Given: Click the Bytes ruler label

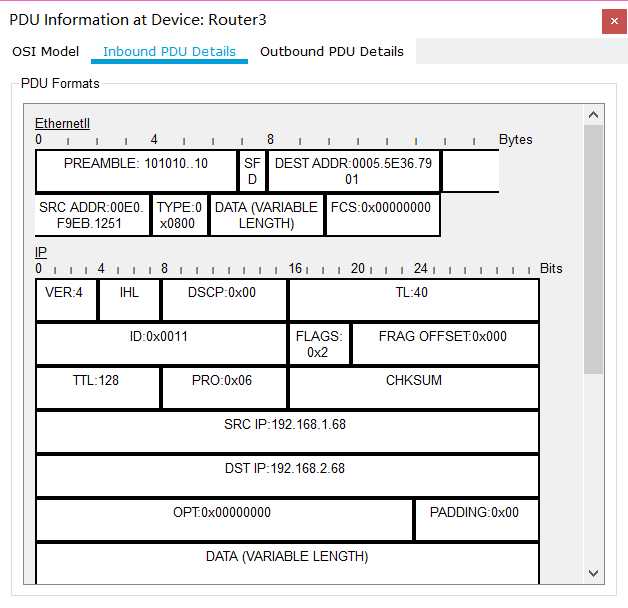Looking at the screenshot, I should tap(515, 139).
